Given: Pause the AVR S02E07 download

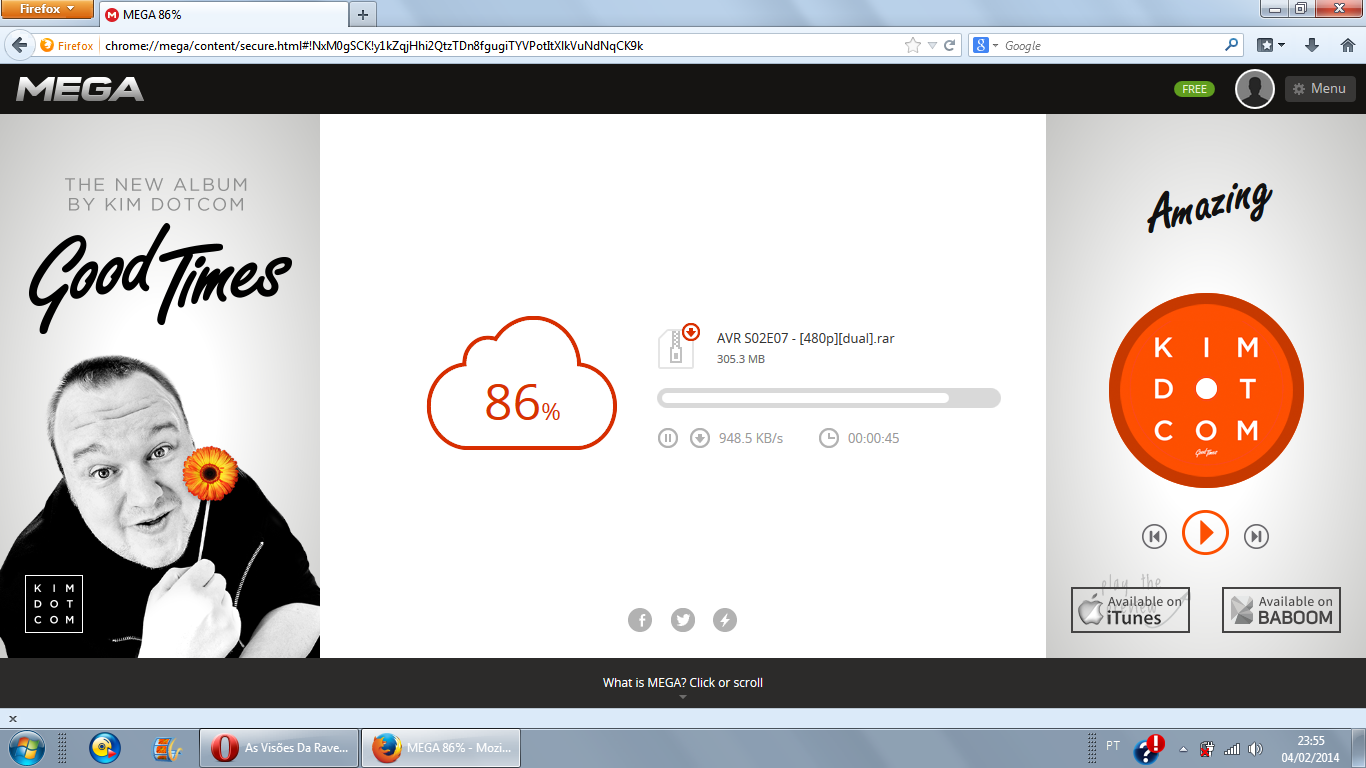Looking at the screenshot, I should pyautogui.click(x=667, y=437).
